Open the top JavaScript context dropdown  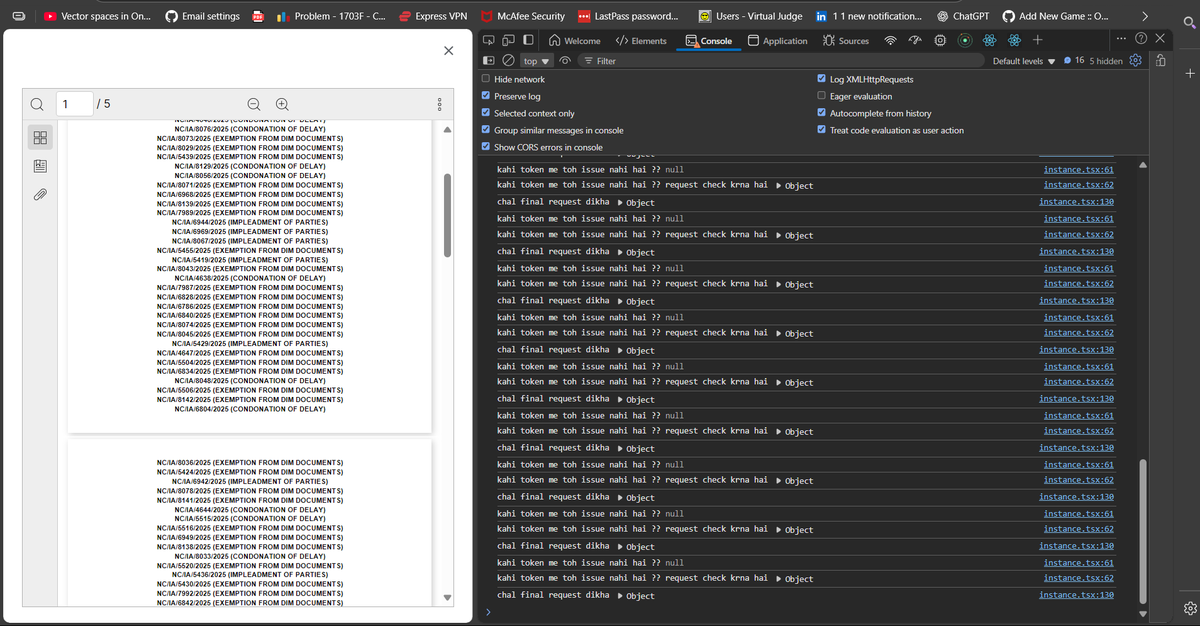tap(537, 61)
